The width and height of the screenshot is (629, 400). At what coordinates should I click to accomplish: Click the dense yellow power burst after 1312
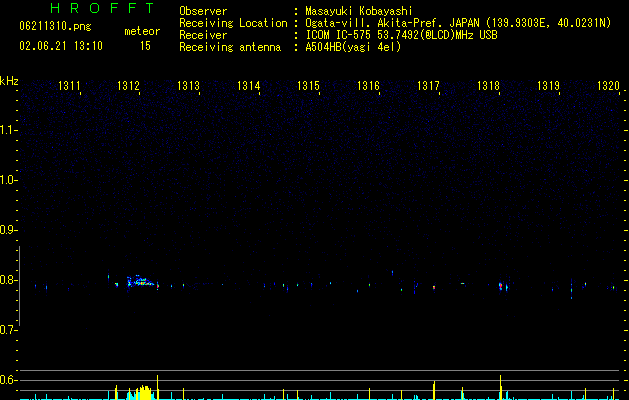[x=144, y=393]
